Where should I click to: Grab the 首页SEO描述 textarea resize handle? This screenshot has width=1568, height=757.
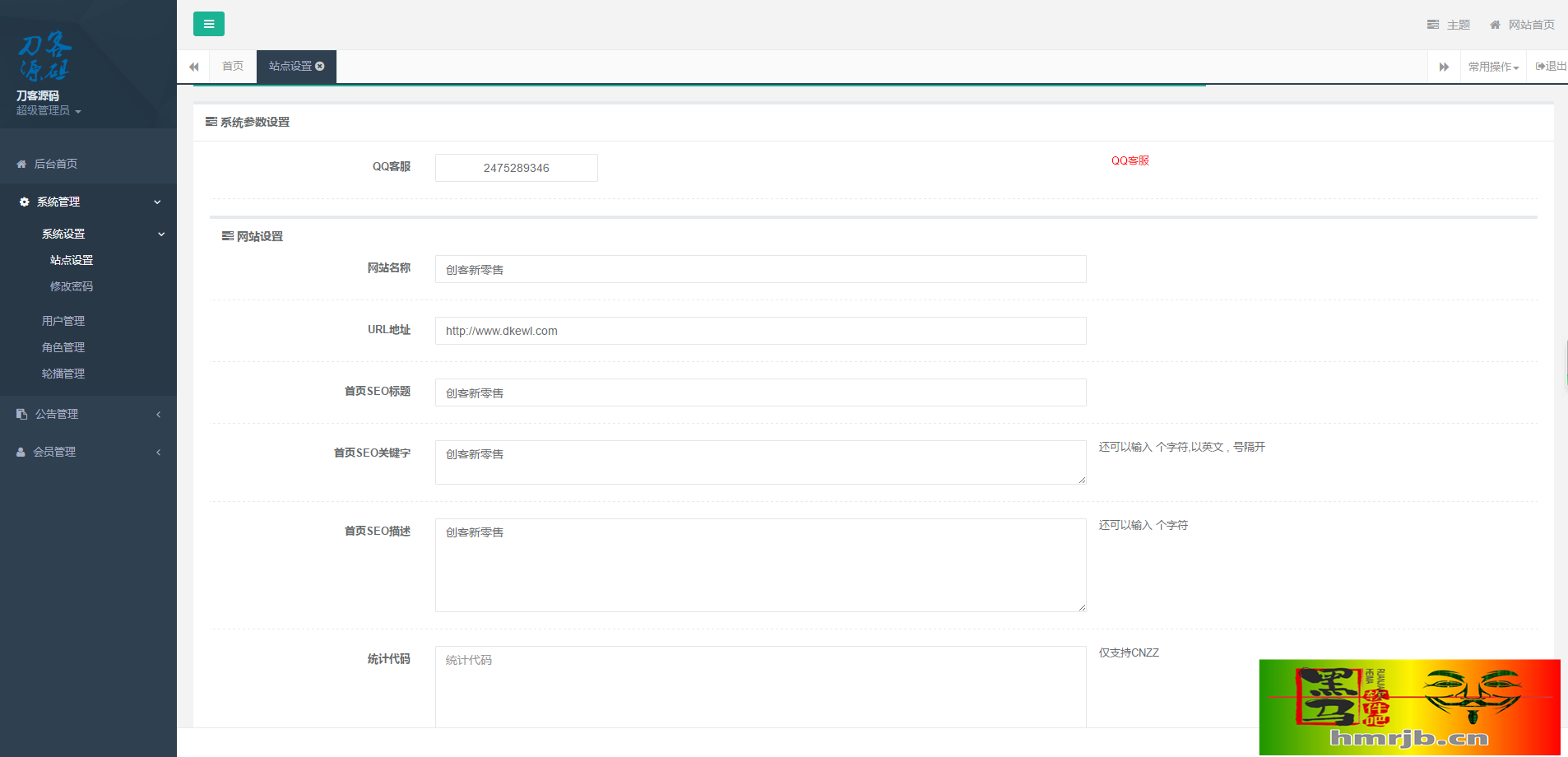pos(1082,607)
